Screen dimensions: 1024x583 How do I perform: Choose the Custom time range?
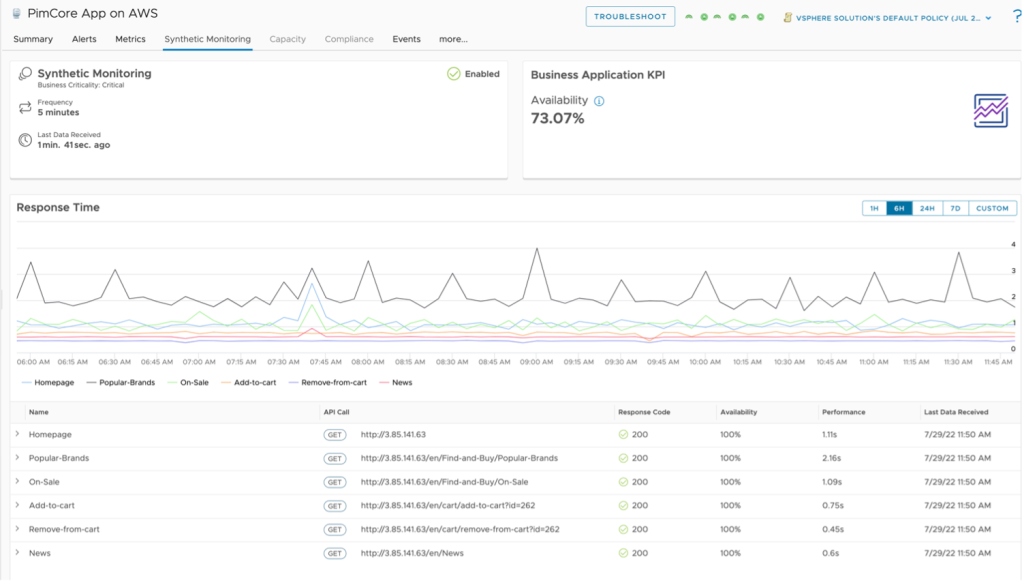click(x=993, y=208)
